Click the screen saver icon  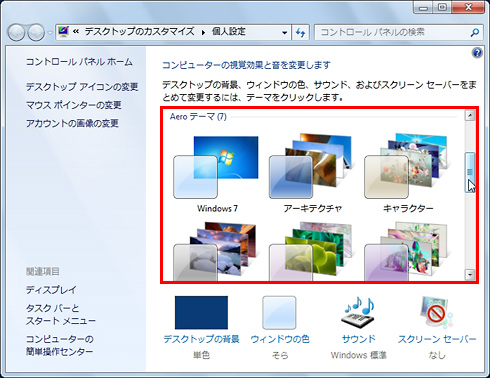(437, 313)
